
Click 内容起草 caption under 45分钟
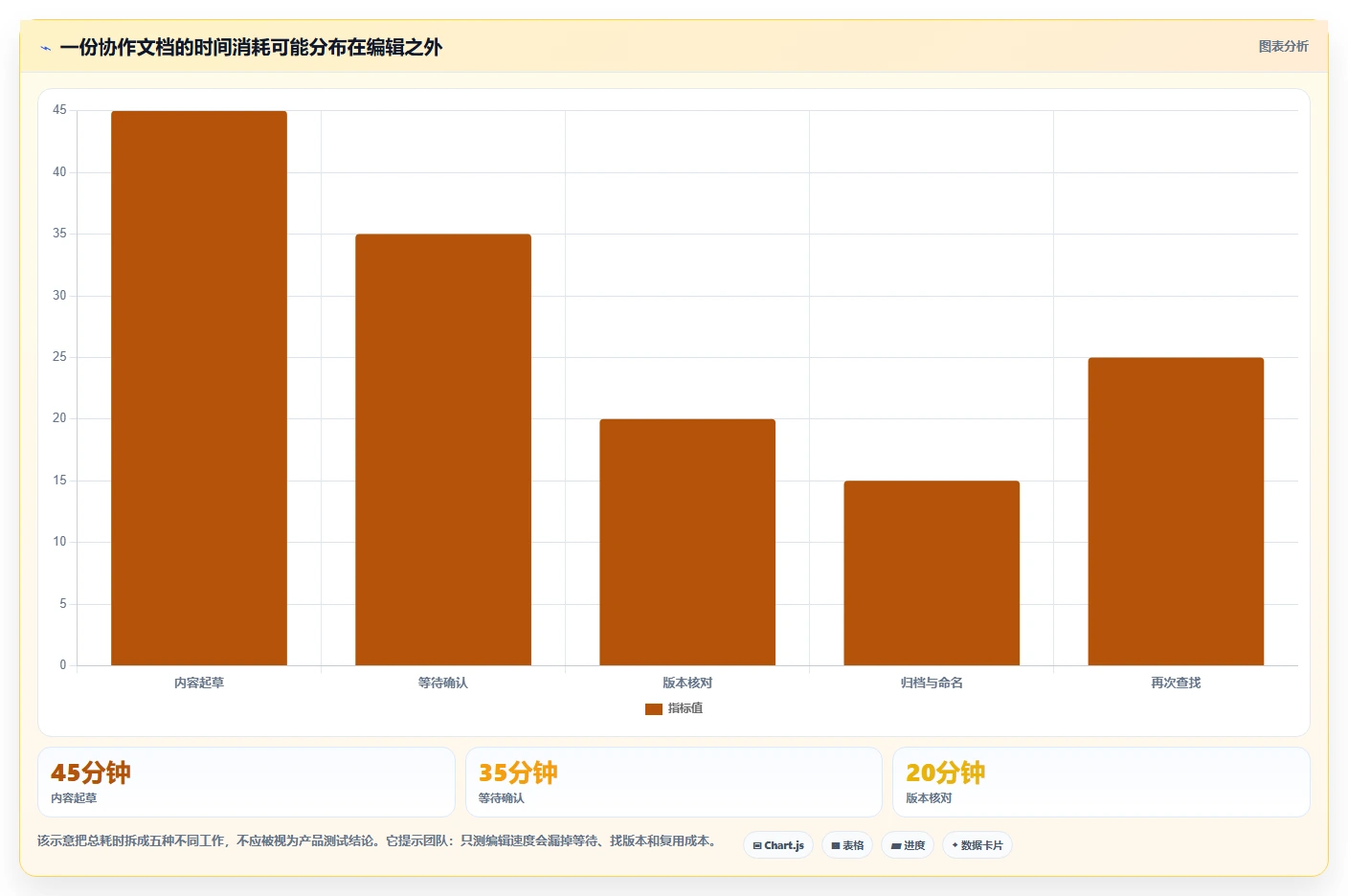tap(74, 798)
